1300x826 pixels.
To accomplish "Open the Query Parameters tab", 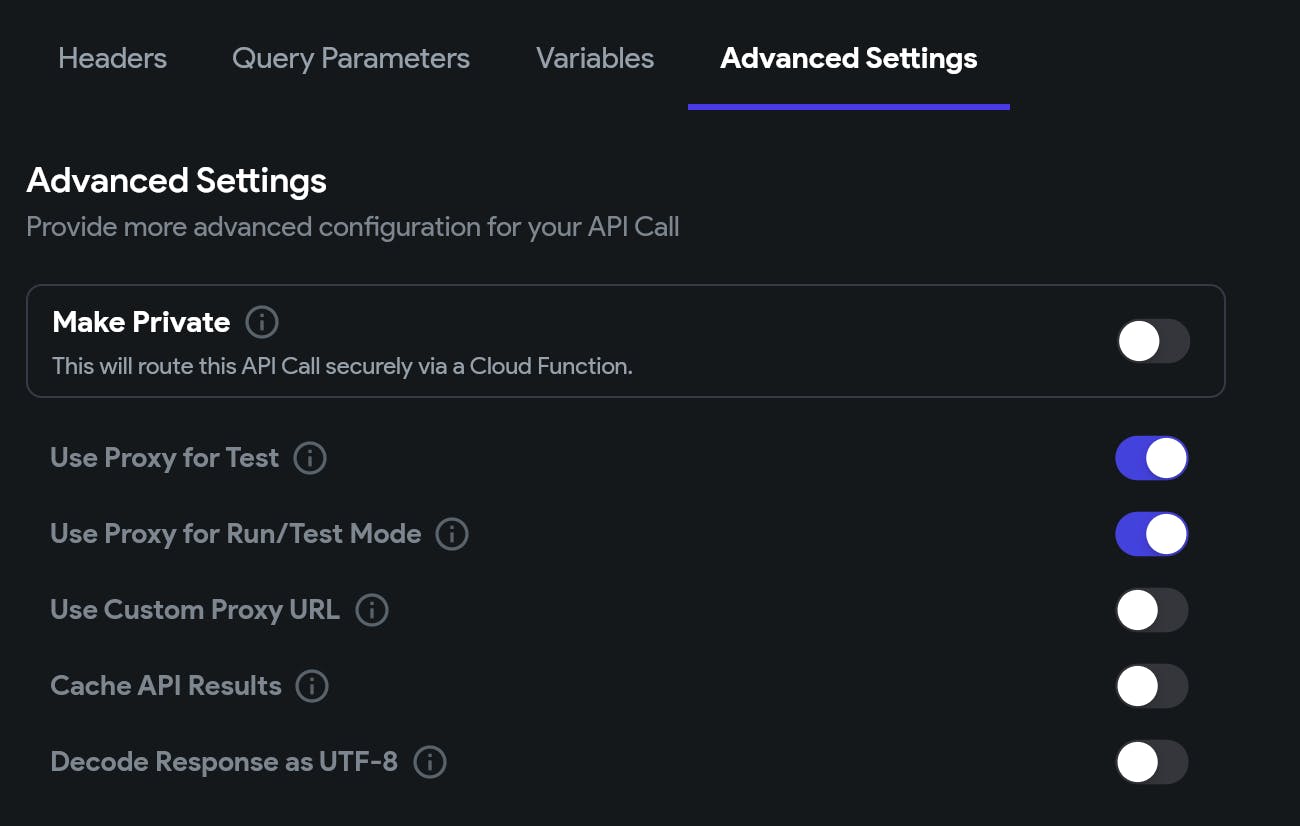I will click(351, 58).
